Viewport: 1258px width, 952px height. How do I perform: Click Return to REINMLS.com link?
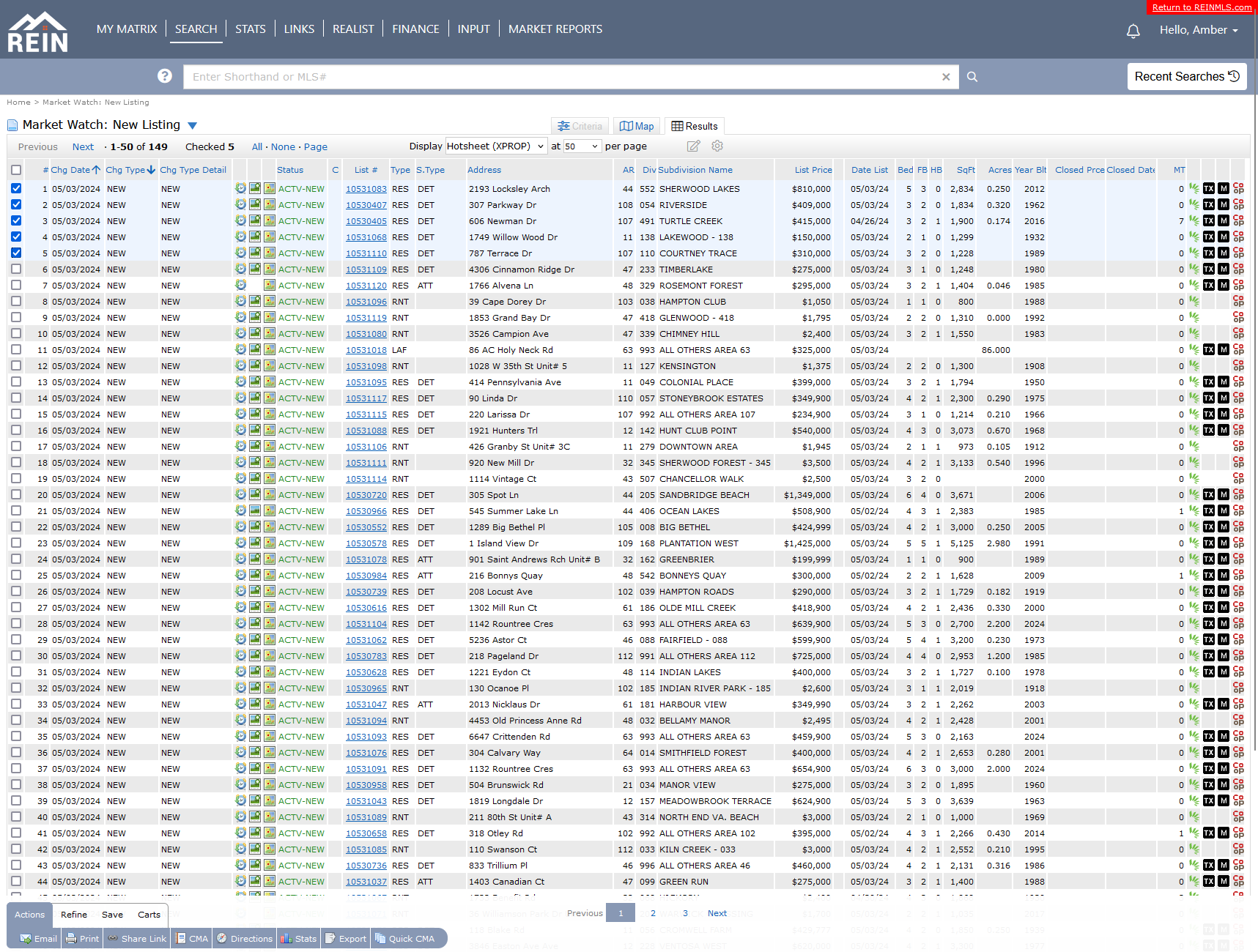click(x=1202, y=7)
